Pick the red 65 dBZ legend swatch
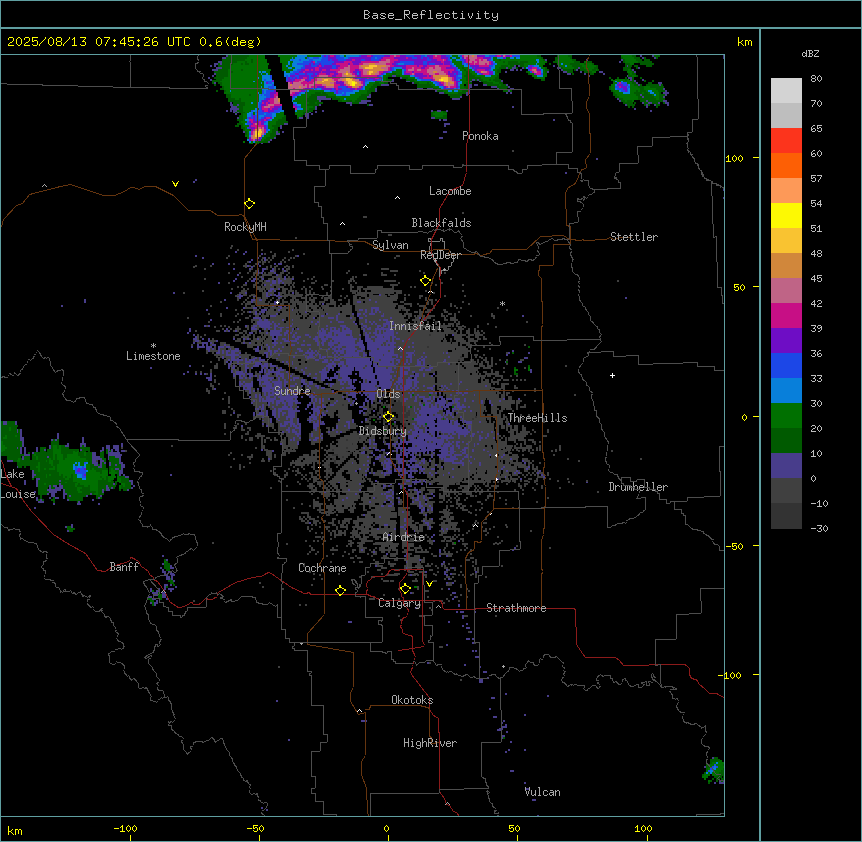This screenshot has width=862, height=842. [x=786, y=140]
